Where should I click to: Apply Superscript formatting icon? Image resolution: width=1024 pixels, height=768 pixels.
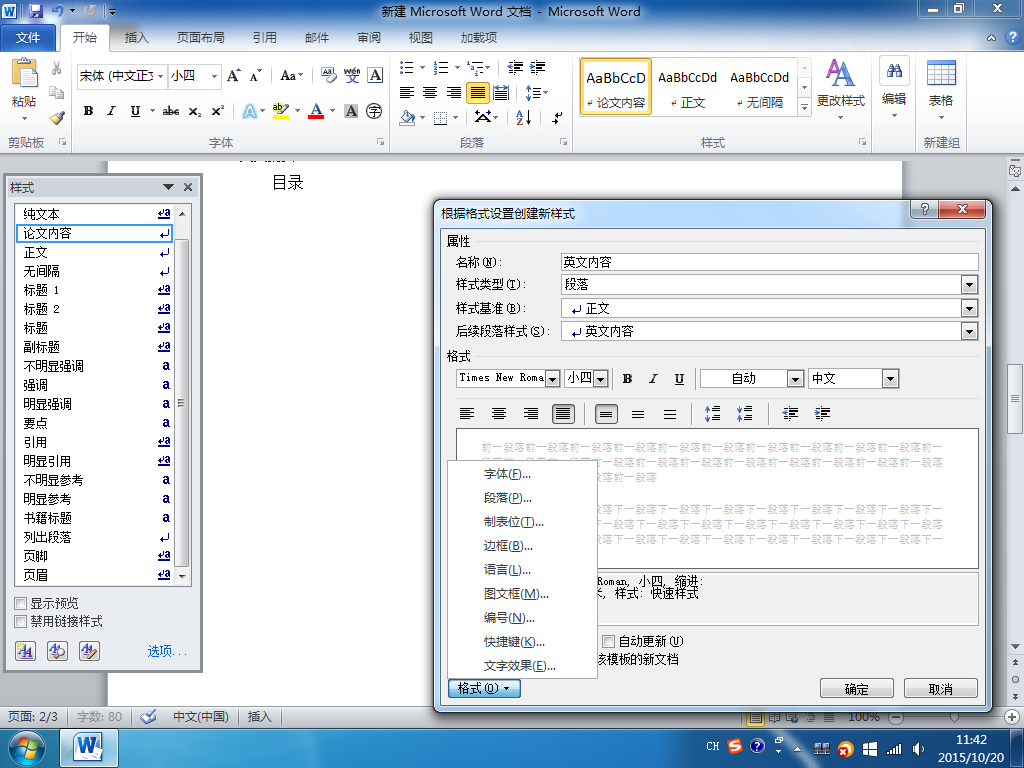(x=217, y=111)
